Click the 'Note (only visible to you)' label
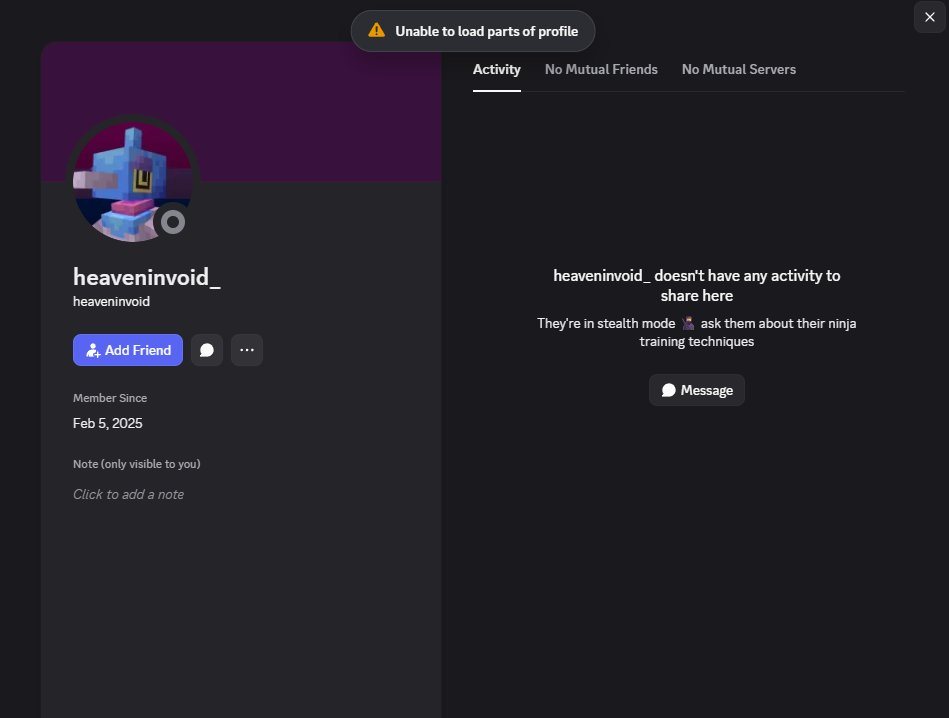 coord(137,464)
